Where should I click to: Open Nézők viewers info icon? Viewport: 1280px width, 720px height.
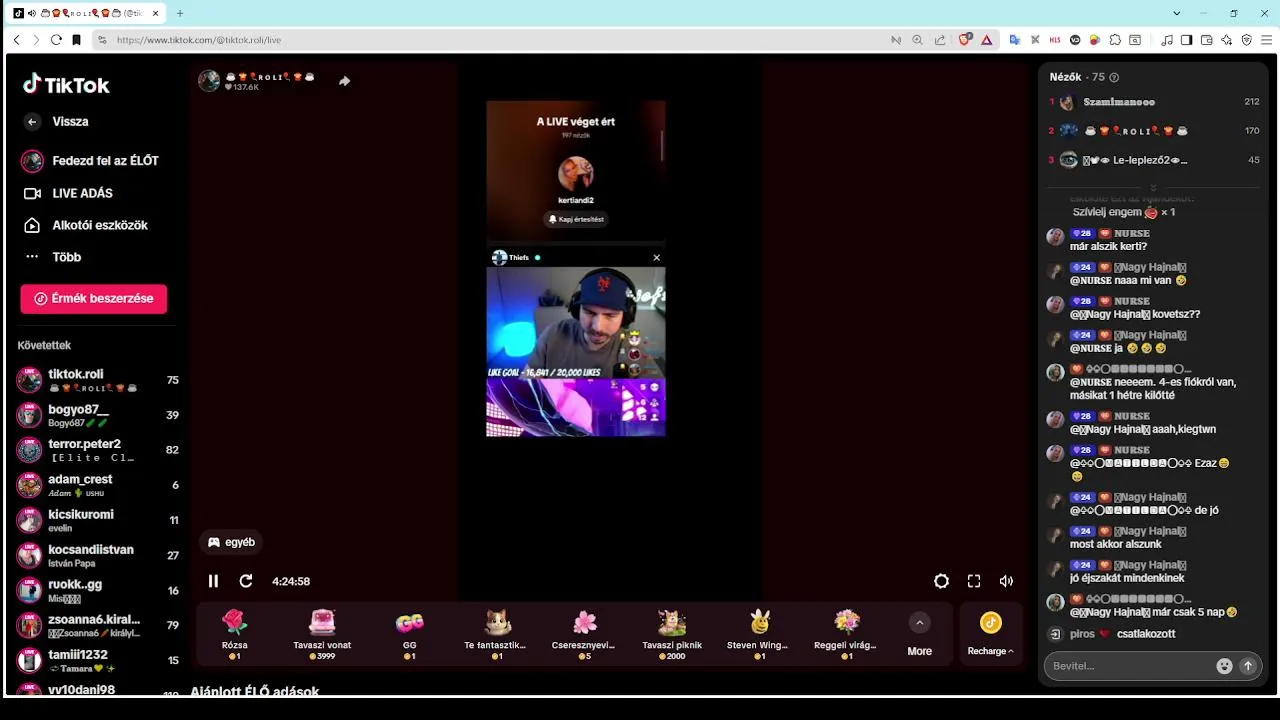pos(1114,77)
